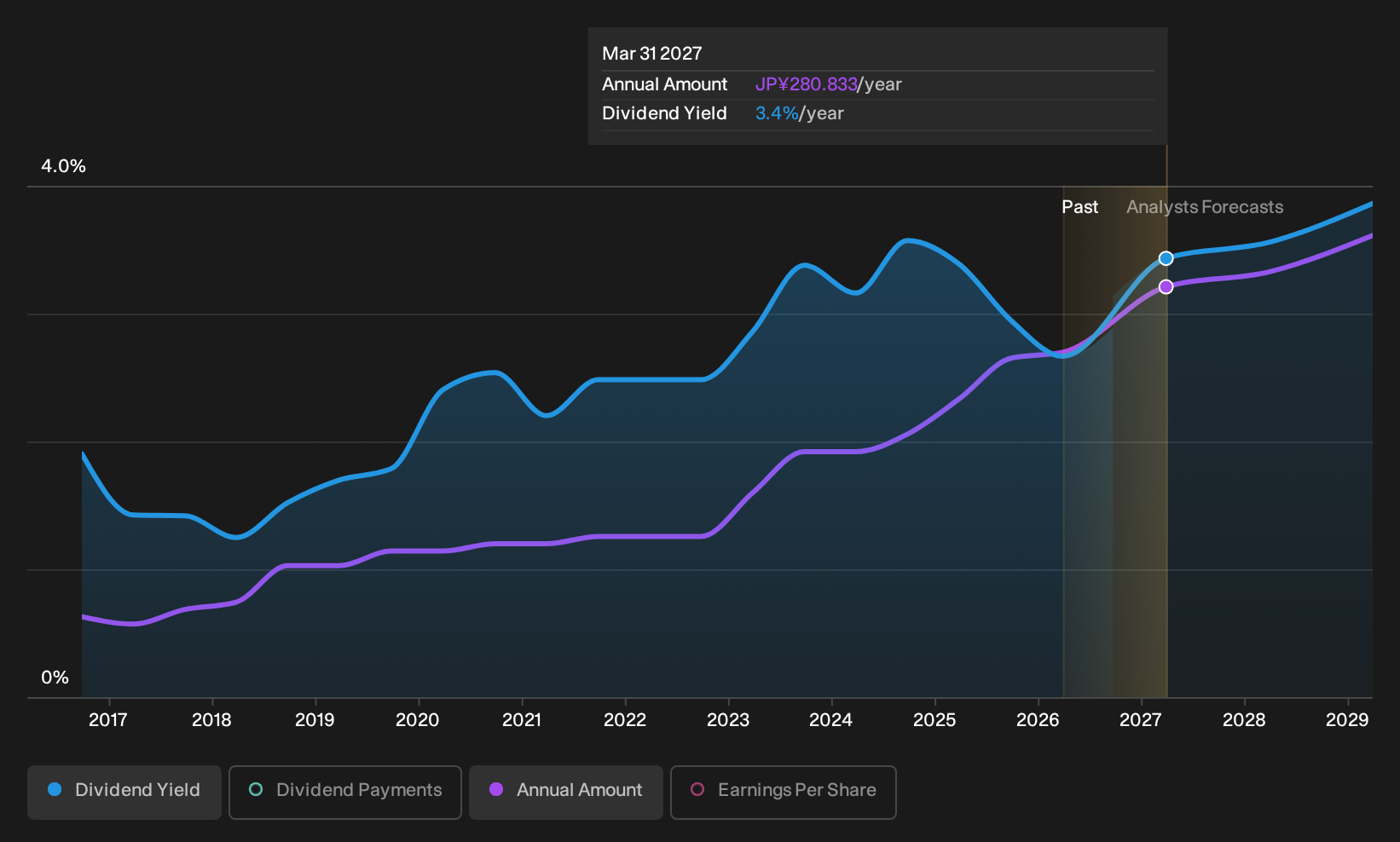Image resolution: width=1400 pixels, height=842 pixels.
Task: Click the JP¥280.833 annual amount value
Action: click(x=806, y=84)
